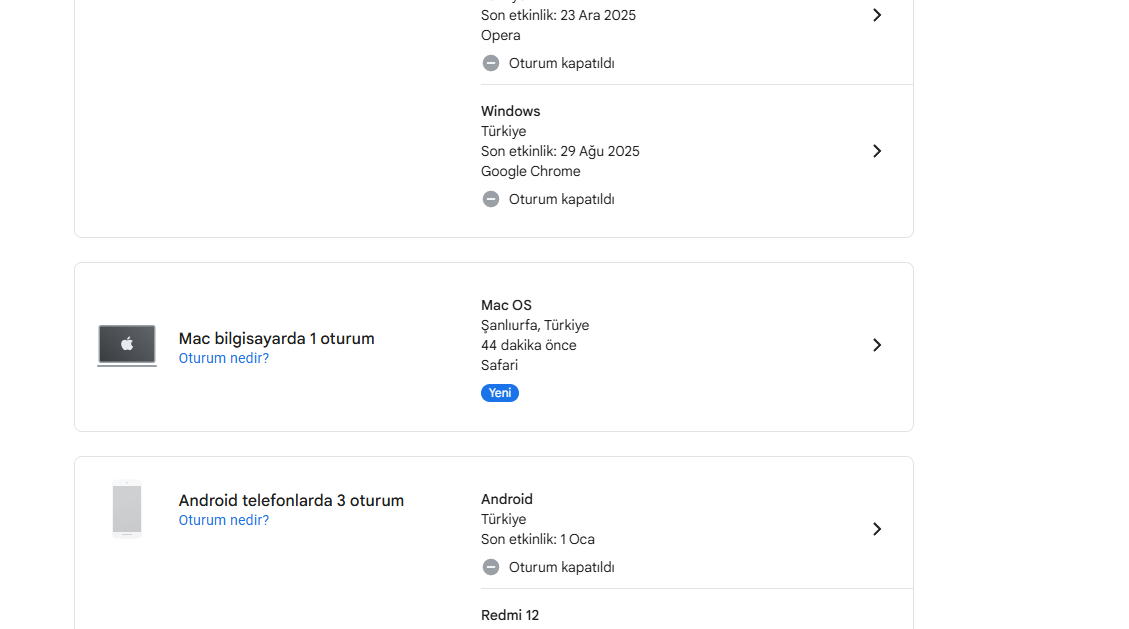Select the Windows session title

click(510, 112)
